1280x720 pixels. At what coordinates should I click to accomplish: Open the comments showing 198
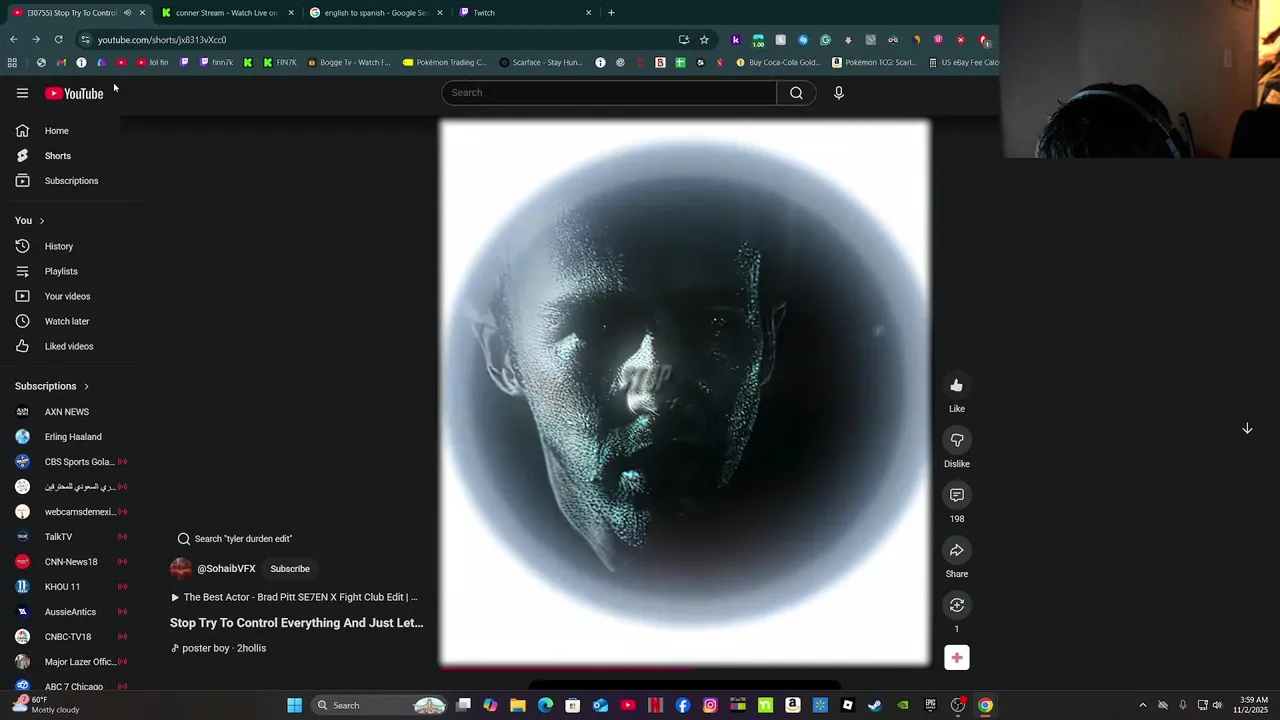[957, 496]
